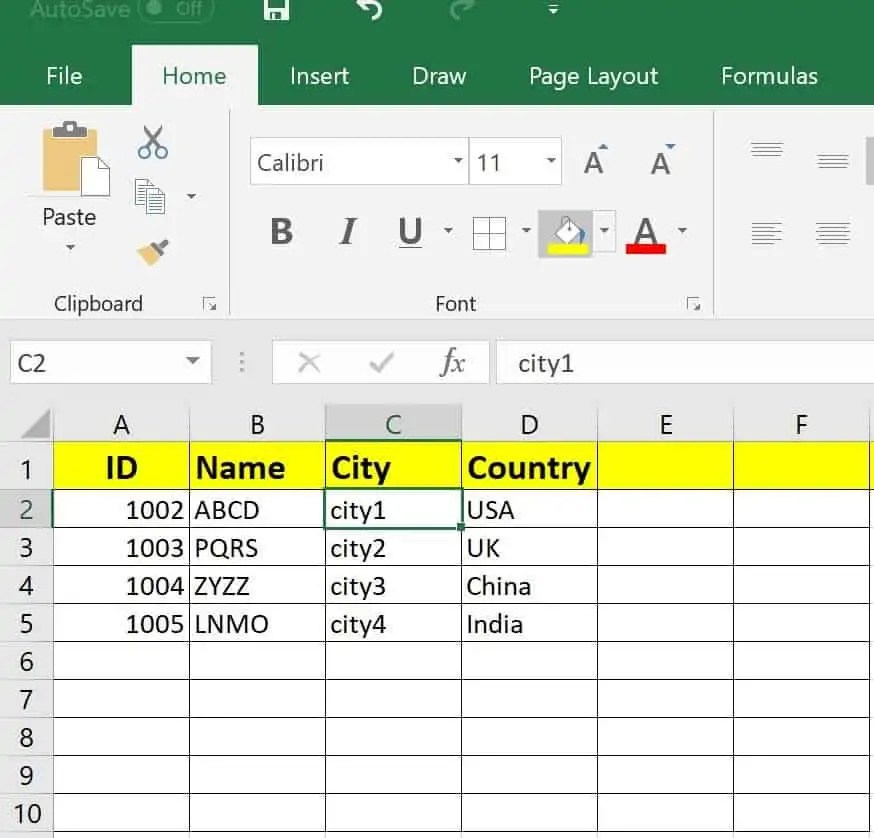Image resolution: width=874 pixels, height=838 pixels.
Task: Expand underline style options
Action: point(448,230)
